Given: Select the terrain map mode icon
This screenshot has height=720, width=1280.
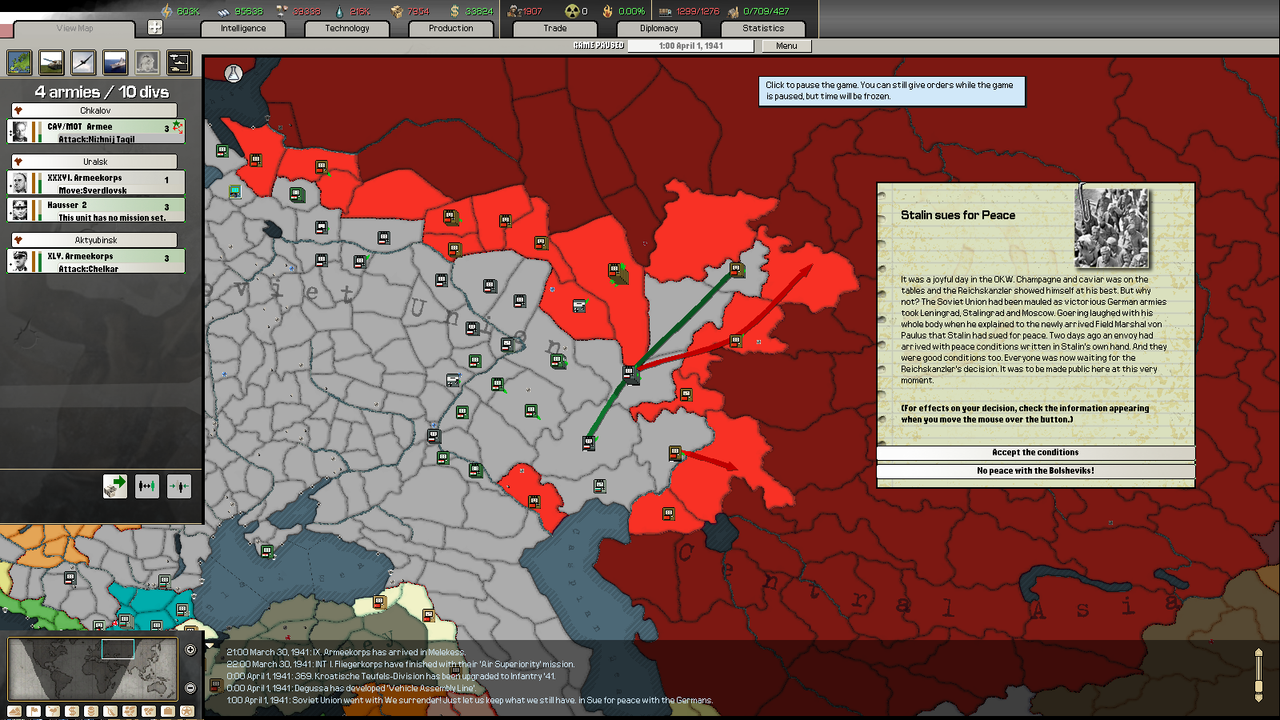Looking at the screenshot, I should pos(15,711).
